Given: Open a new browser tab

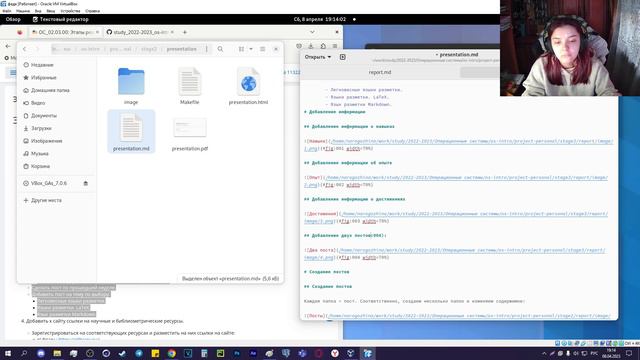Looking at the screenshot, I should (x=185, y=32).
